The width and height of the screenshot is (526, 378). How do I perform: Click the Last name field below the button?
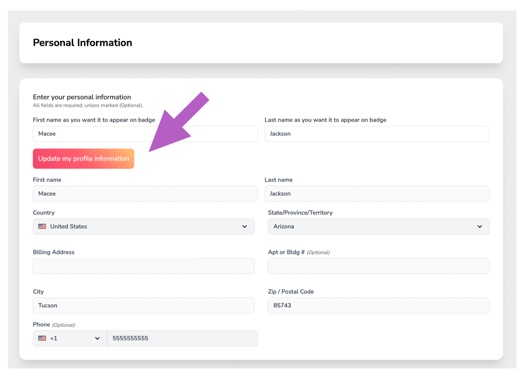coord(377,194)
